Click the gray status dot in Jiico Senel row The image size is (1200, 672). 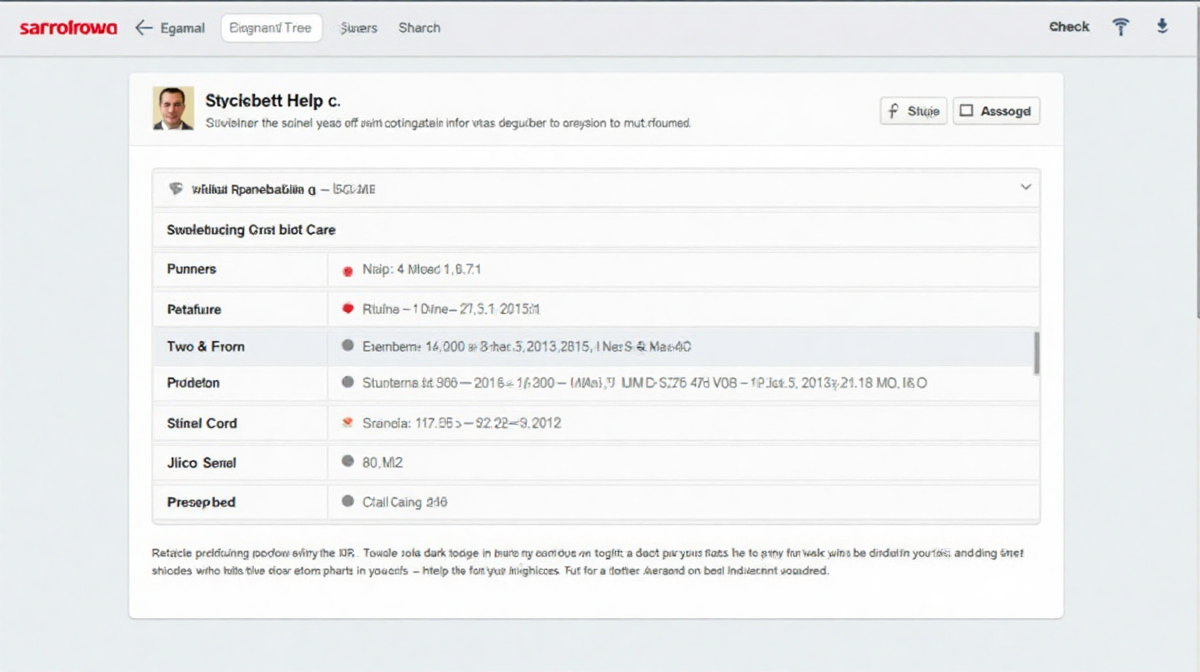pos(348,462)
